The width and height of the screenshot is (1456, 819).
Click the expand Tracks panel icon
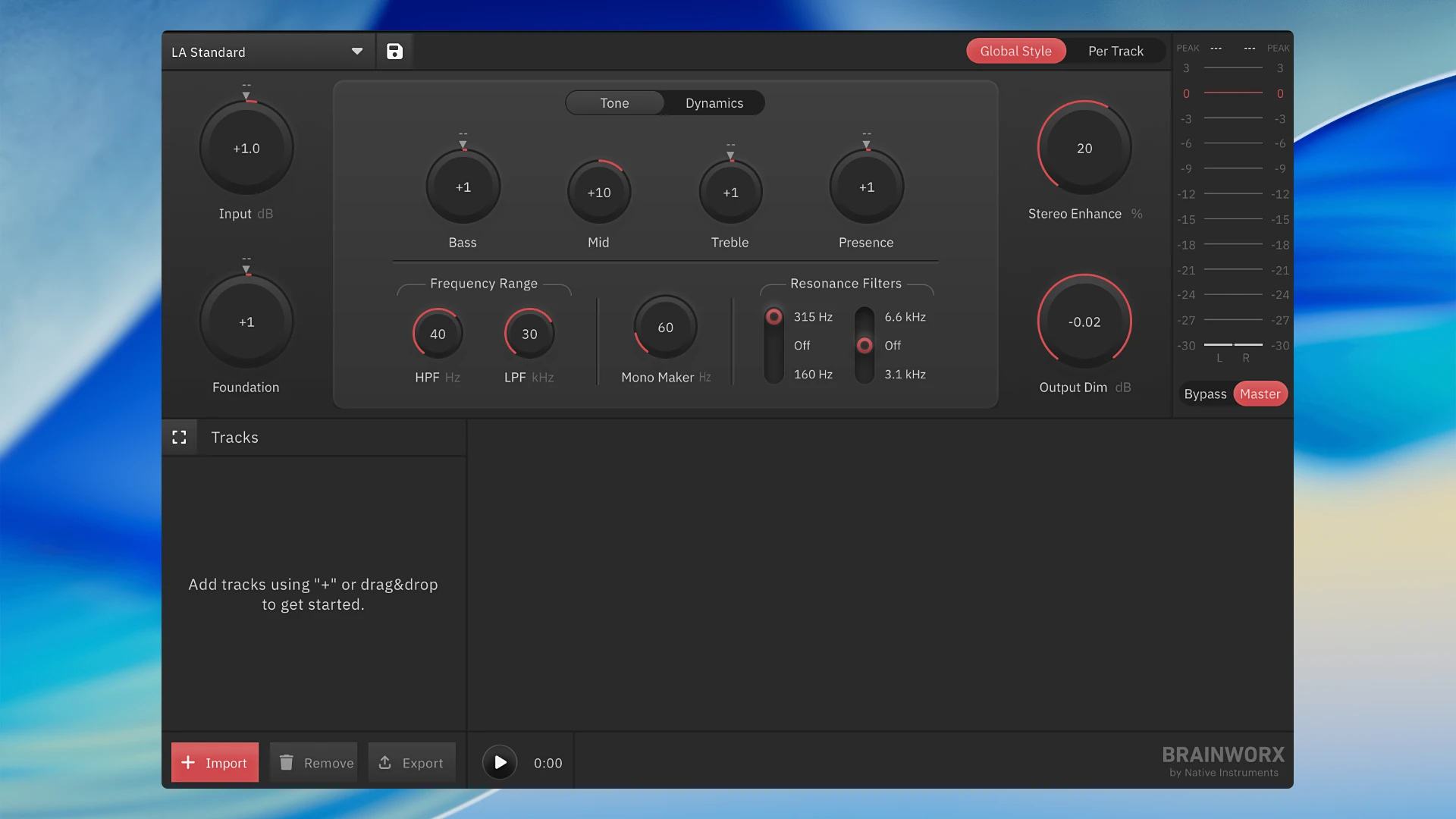179,438
